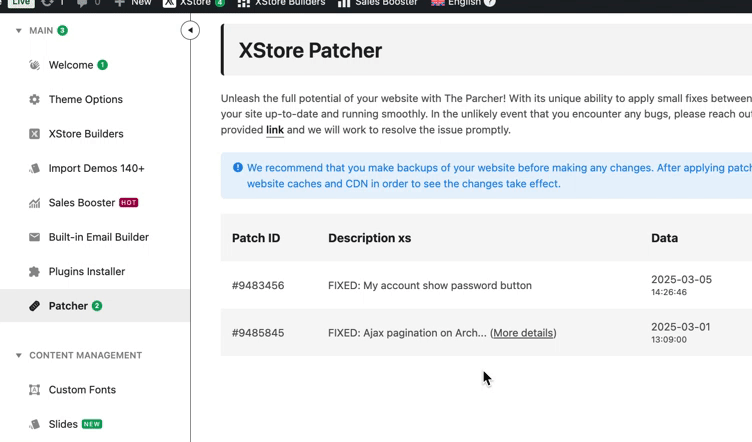Click the 2025-03-01 date cell
This screenshot has width=752, height=442.
click(681, 332)
